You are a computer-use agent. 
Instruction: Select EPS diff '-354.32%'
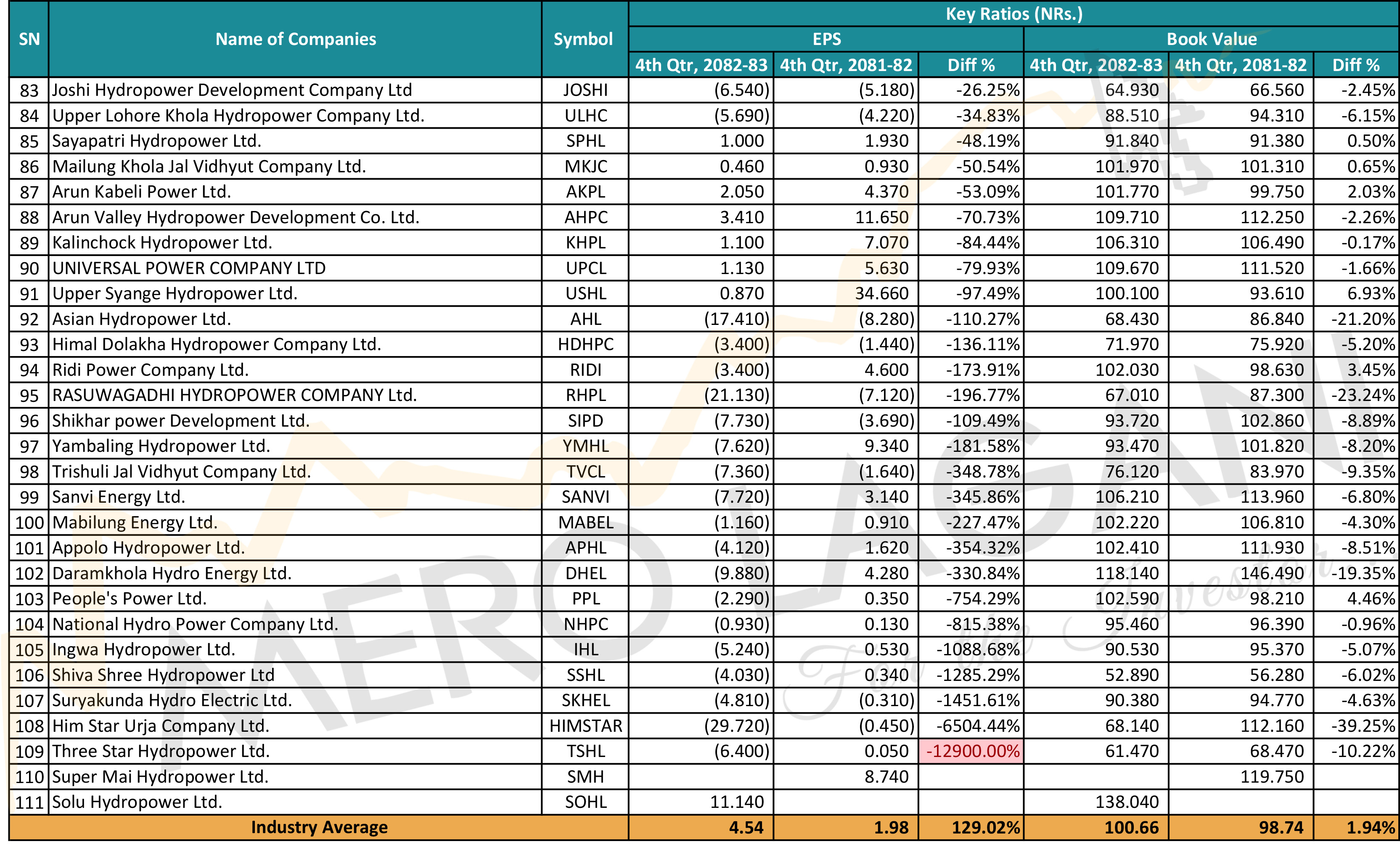(x=983, y=548)
